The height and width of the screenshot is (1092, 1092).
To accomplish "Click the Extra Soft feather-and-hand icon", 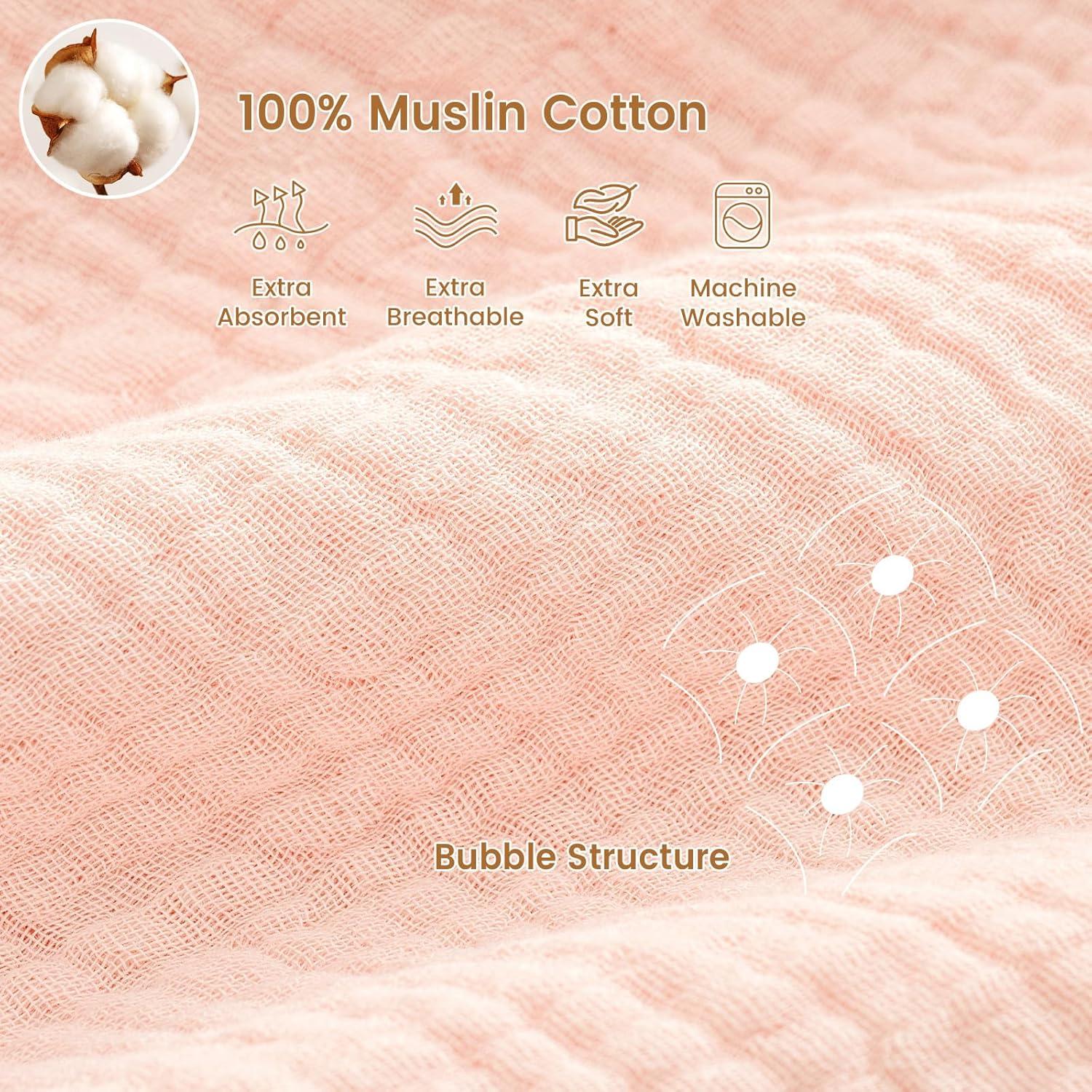I will pos(606,213).
